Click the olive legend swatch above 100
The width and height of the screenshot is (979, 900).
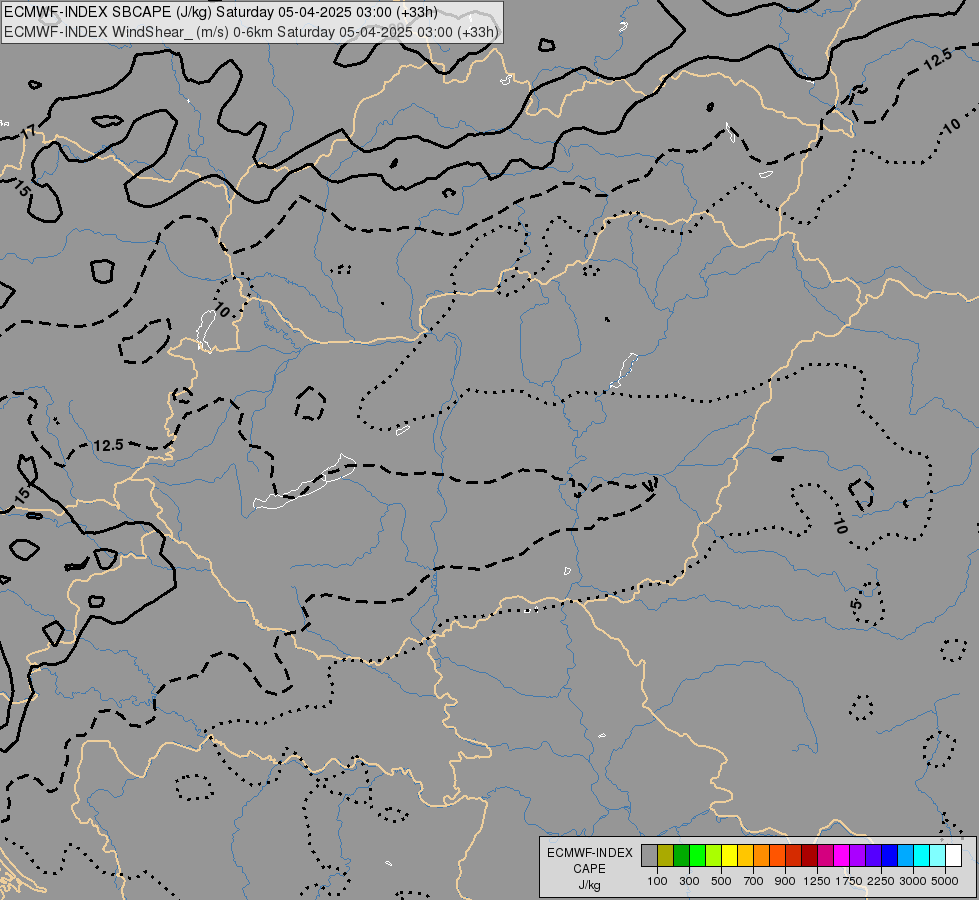click(x=666, y=856)
